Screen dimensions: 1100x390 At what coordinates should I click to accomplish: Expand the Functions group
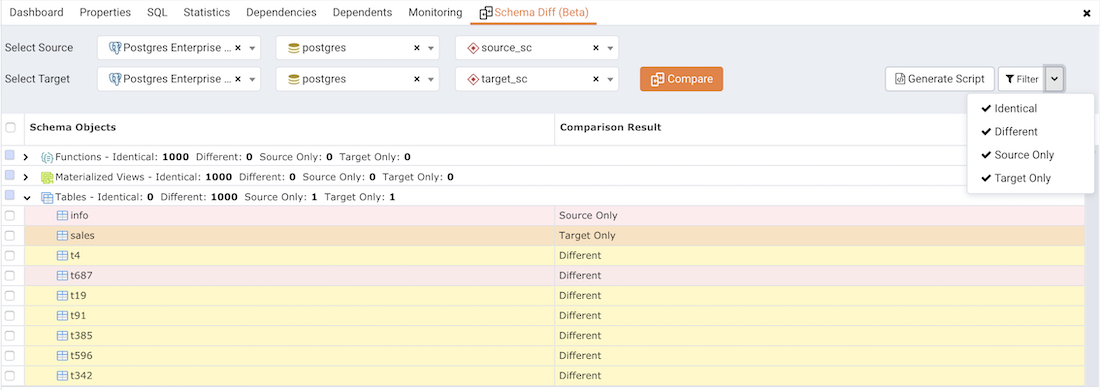[26, 158]
